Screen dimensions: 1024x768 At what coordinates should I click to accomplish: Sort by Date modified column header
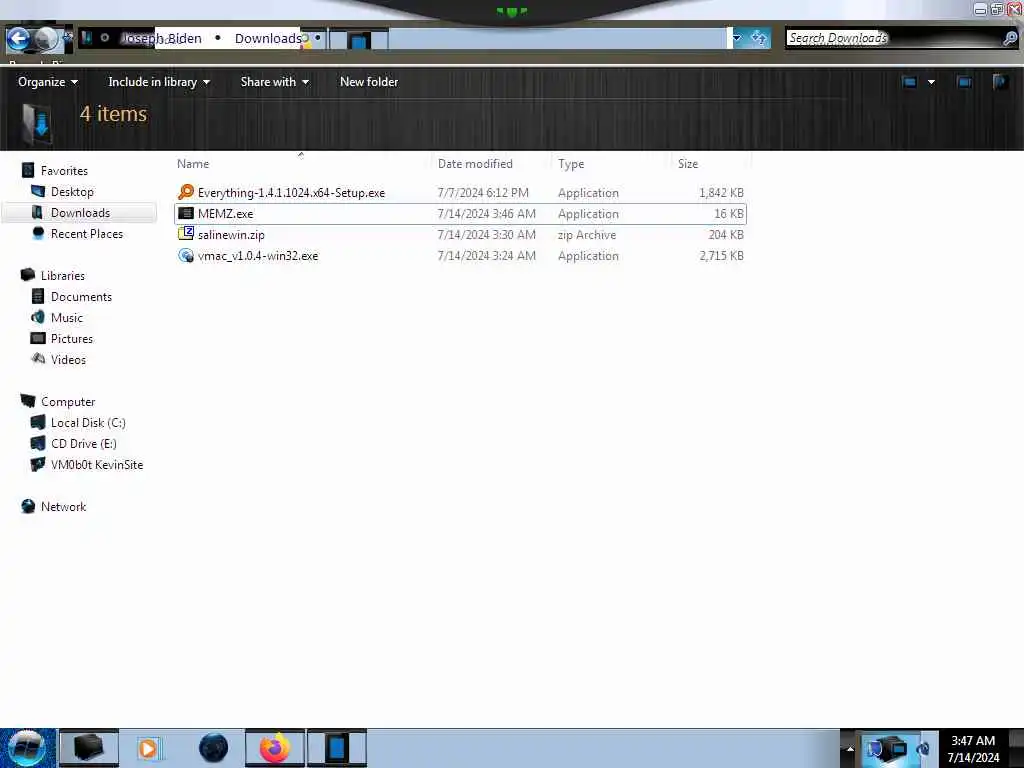click(x=475, y=164)
